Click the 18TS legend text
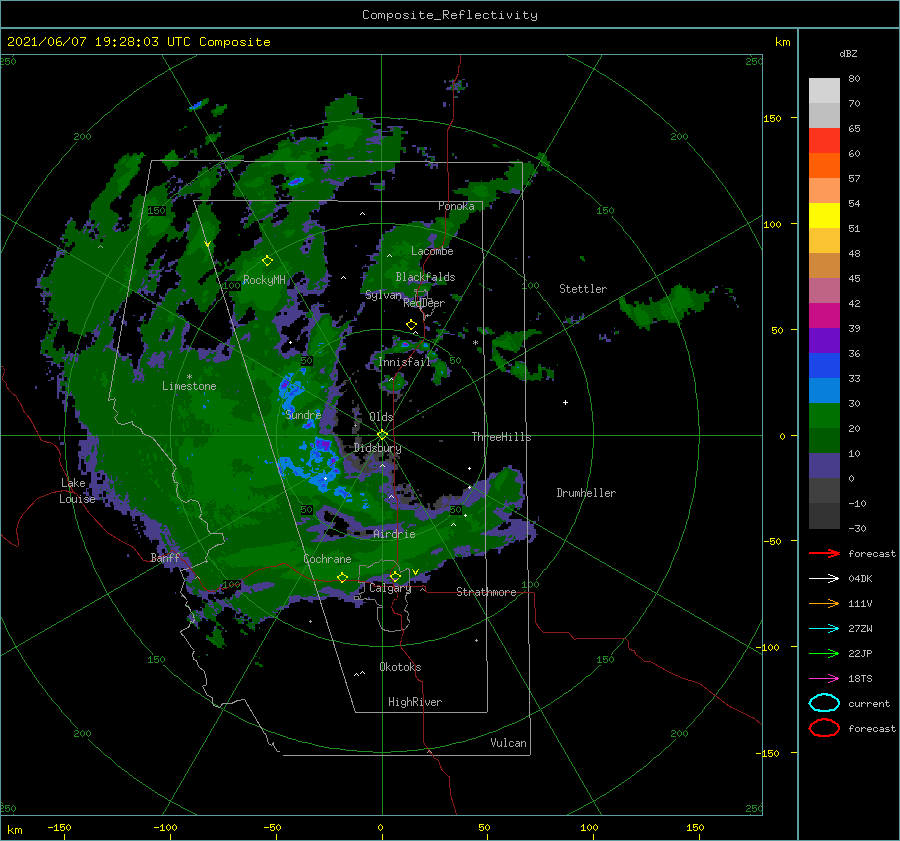The image size is (900, 841). (860, 678)
